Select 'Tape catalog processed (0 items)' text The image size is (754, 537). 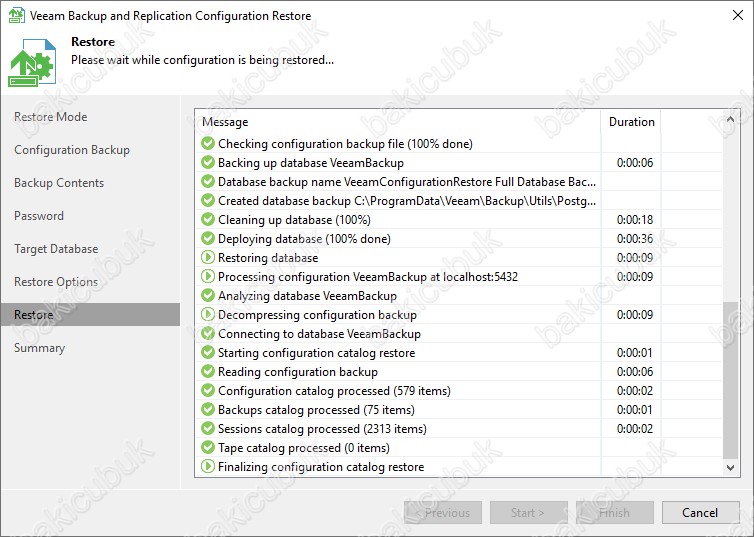click(x=304, y=448)
